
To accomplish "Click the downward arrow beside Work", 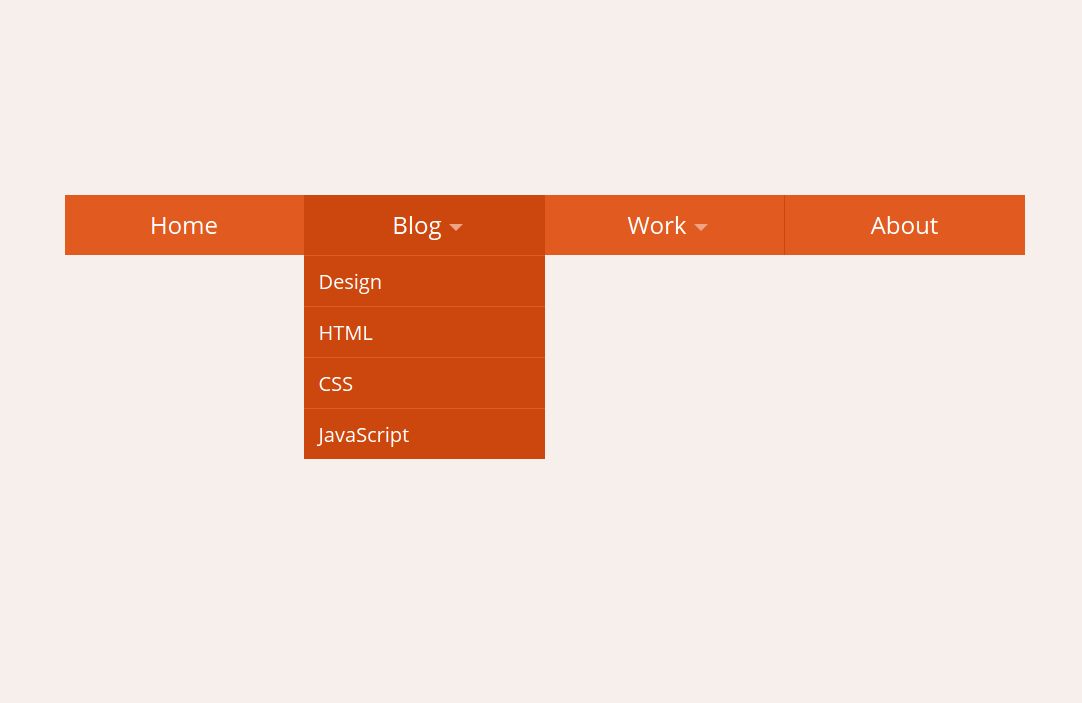I will coord(701,227).
